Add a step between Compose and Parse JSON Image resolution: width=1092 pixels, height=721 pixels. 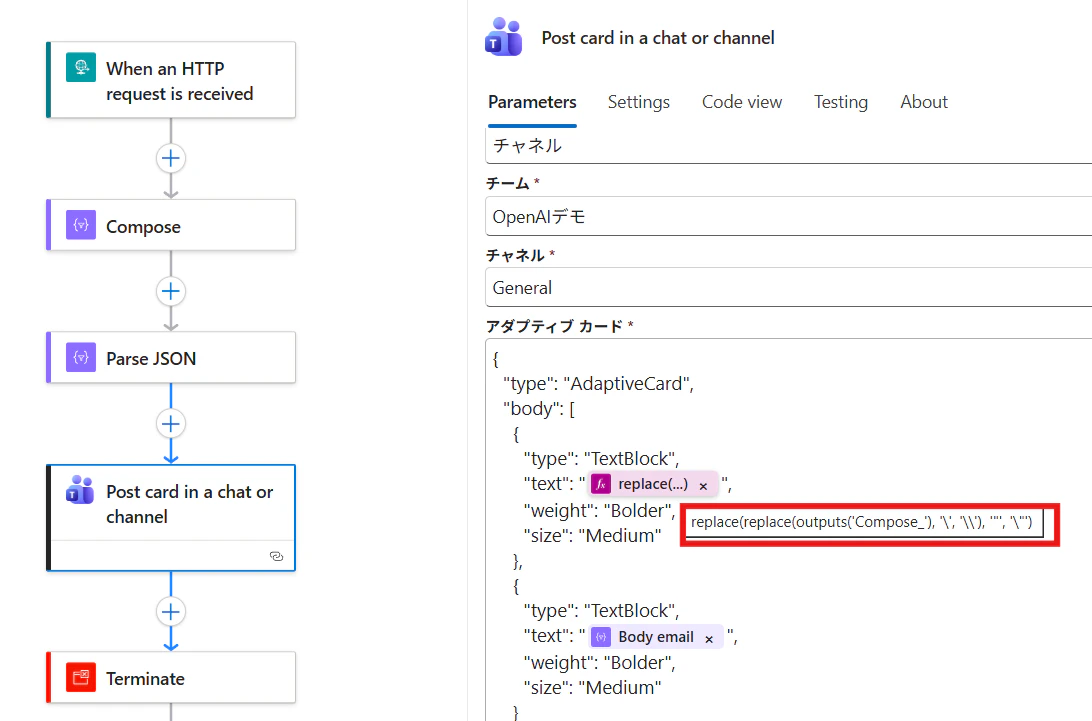pos(171,291)
